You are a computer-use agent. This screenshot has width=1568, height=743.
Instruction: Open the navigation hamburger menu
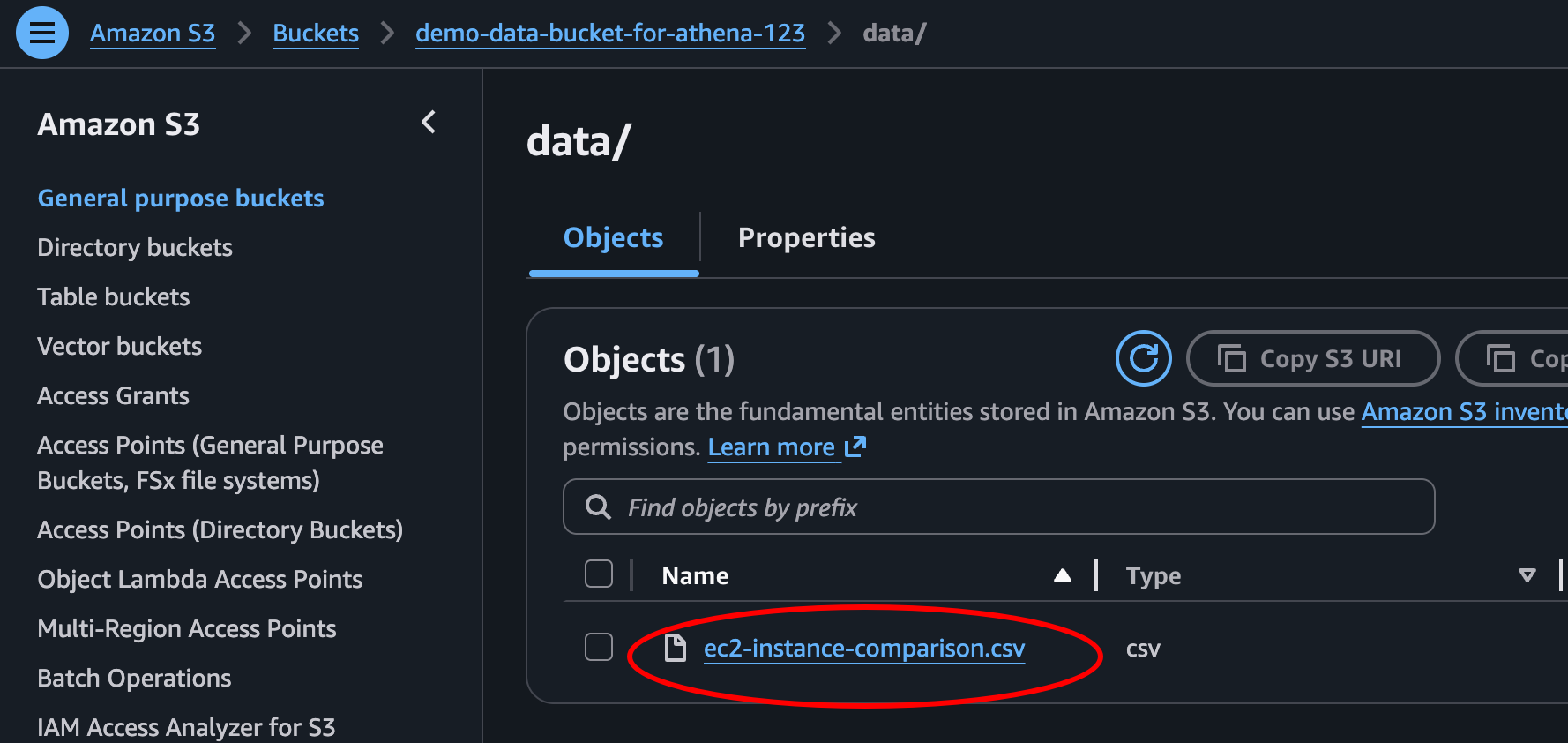tap(41, 32)
